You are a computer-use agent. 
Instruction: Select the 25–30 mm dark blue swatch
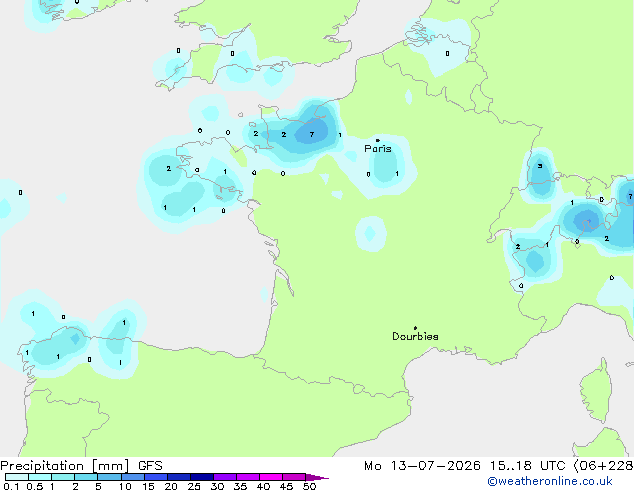pos(202,477)
